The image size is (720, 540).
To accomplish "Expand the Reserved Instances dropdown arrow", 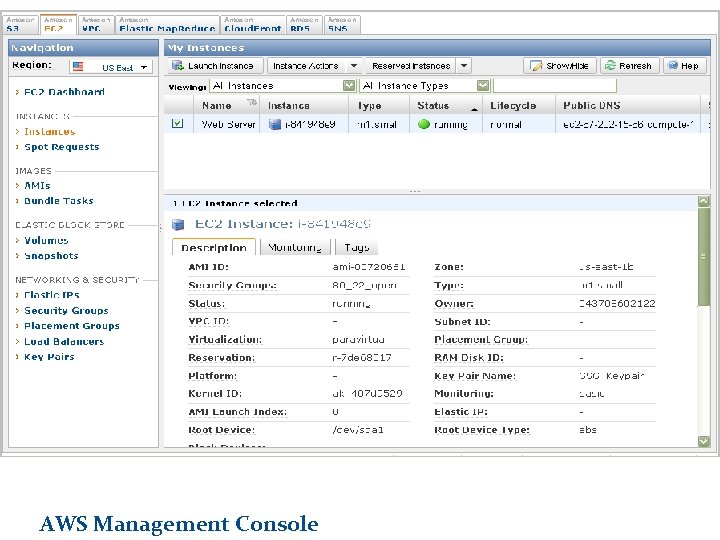I will point(464,66).
